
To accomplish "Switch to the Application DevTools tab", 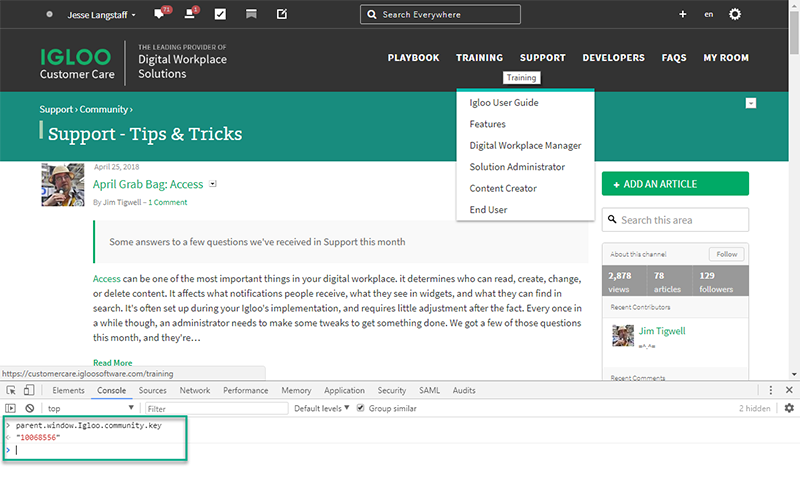I will [x=344, y=390].
